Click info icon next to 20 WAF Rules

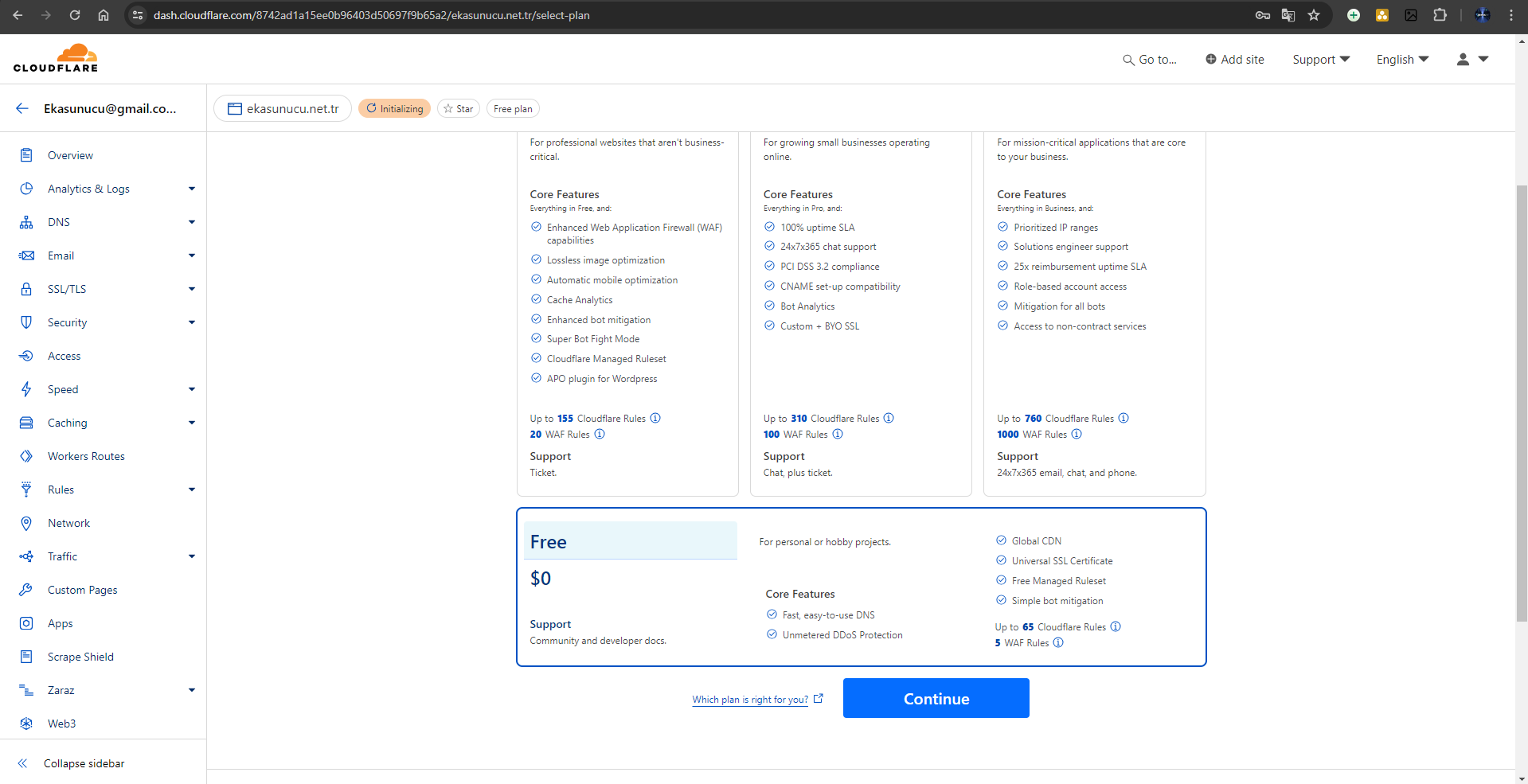[600, 434]
